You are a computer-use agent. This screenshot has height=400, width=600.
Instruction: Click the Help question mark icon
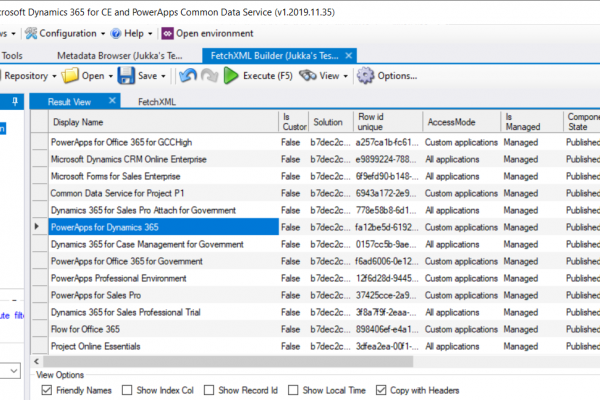pos(116,34)
